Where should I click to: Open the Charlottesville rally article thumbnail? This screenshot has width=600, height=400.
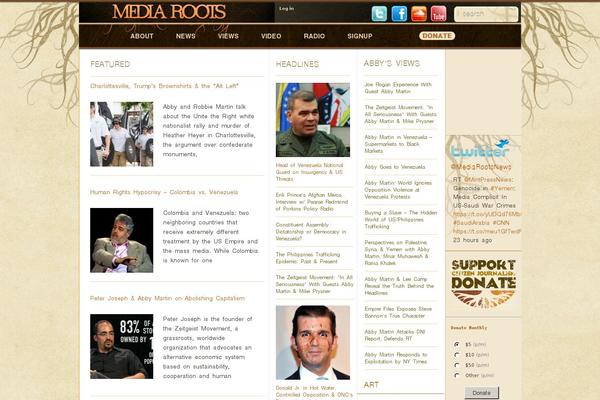coord(122,134)
